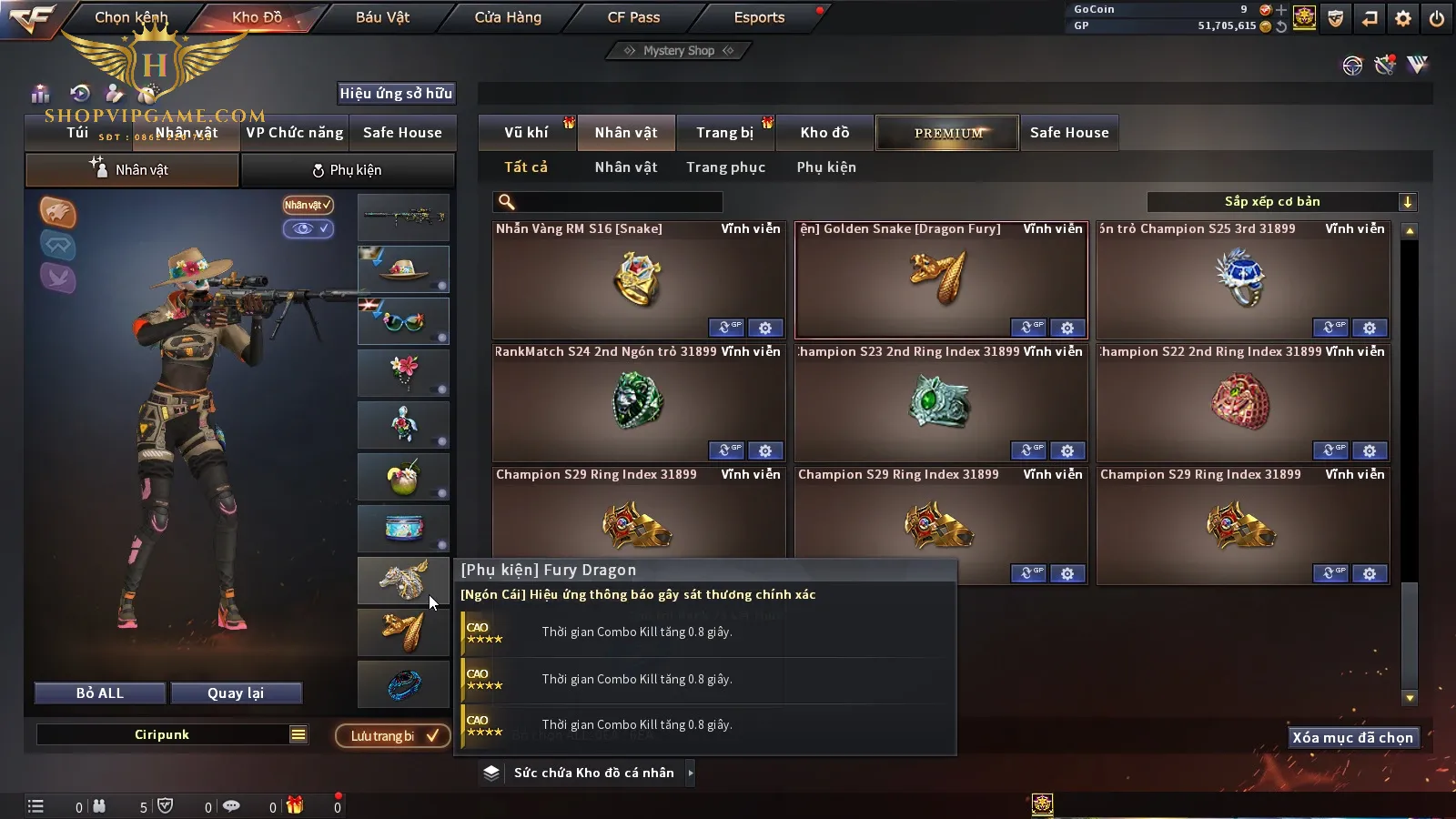Click the eagle emblem icon beside character
Screen dimensions: 1456x819
point(57,212)
